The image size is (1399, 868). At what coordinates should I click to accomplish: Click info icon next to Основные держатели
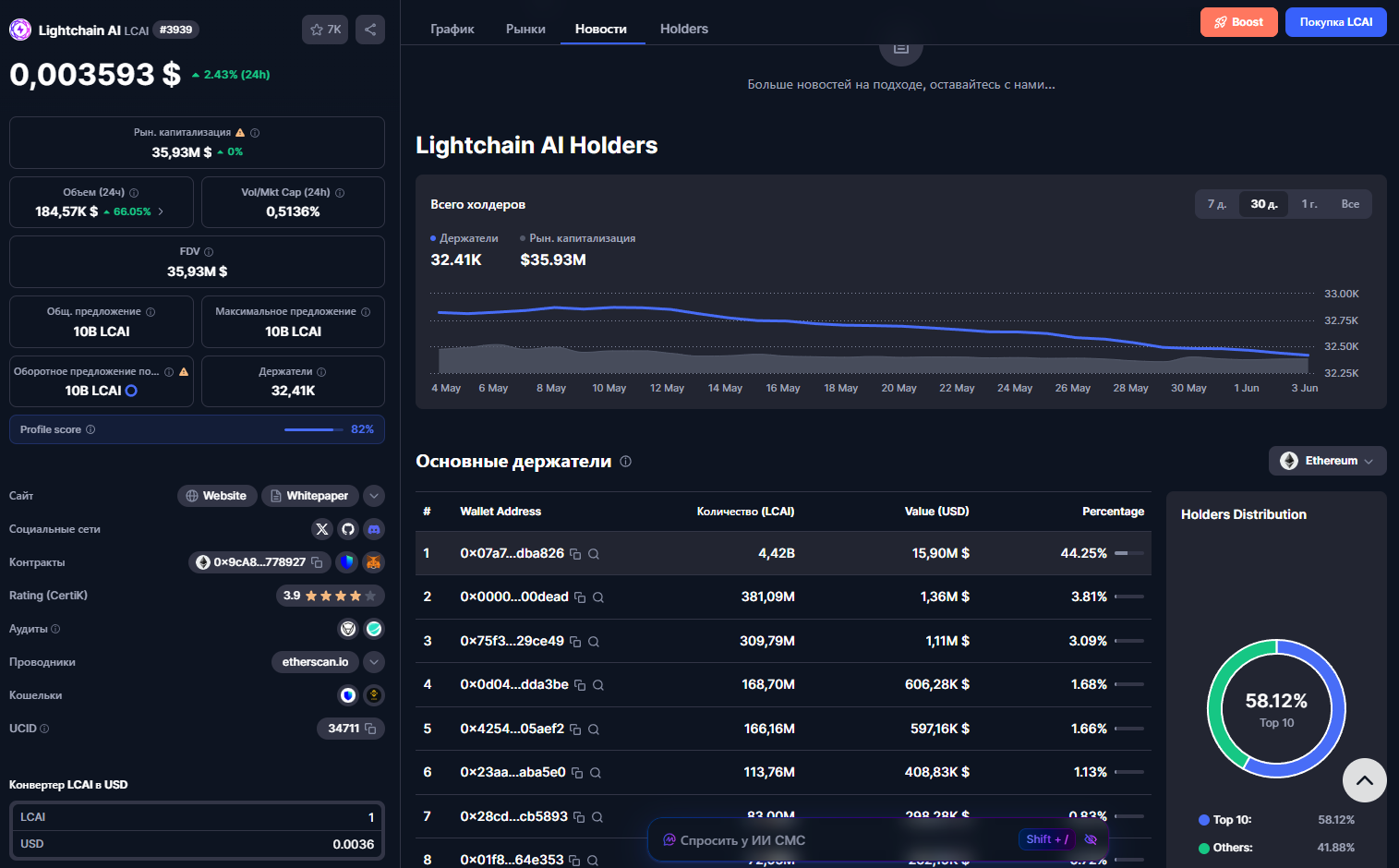click(625, 462)
